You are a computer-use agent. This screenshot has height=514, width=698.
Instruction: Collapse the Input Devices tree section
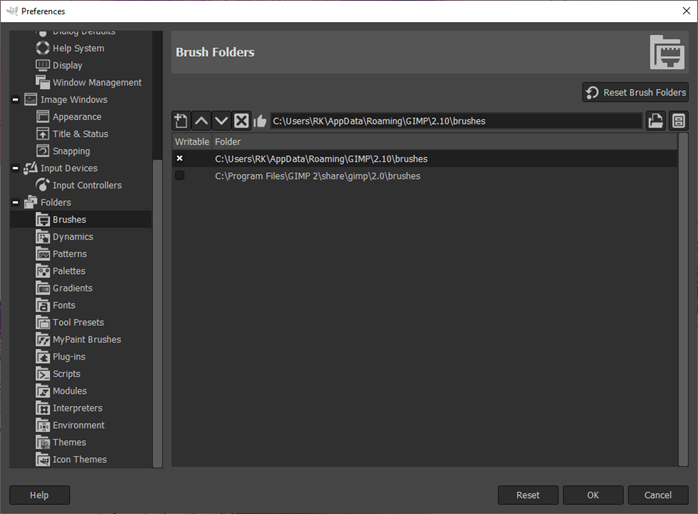point(16,168)
